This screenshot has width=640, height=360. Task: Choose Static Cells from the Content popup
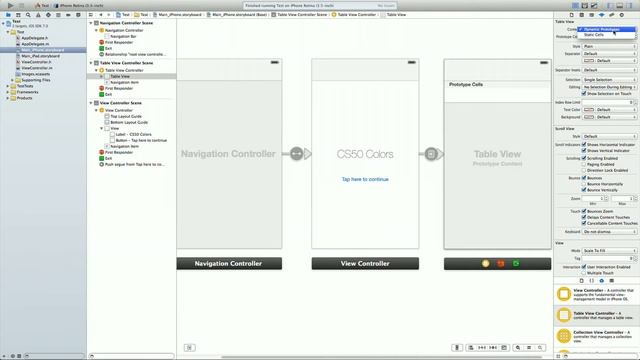coord(607,35)
